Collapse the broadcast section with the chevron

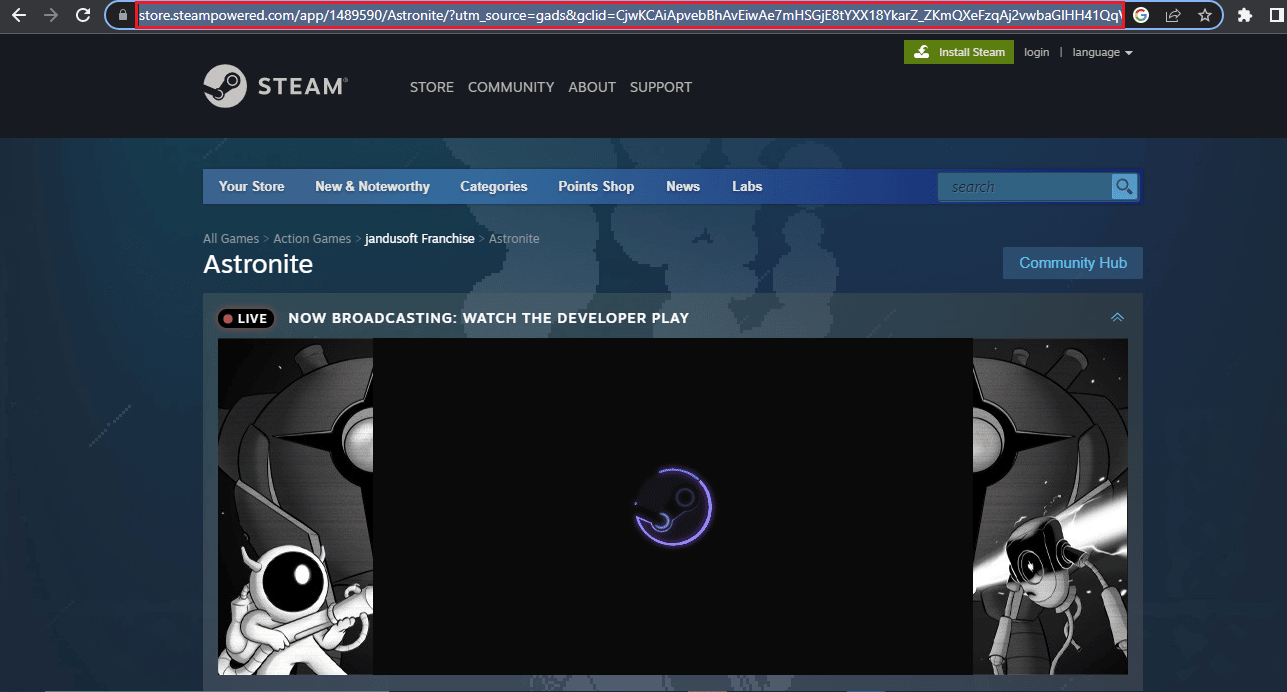point(1117,318)
